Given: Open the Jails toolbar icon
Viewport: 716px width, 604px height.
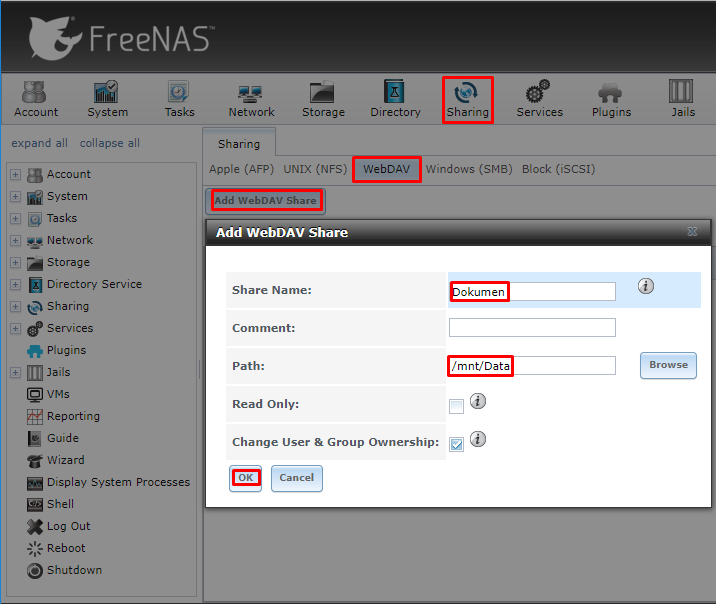Looking at the screenshot, I should click(683, 100).
